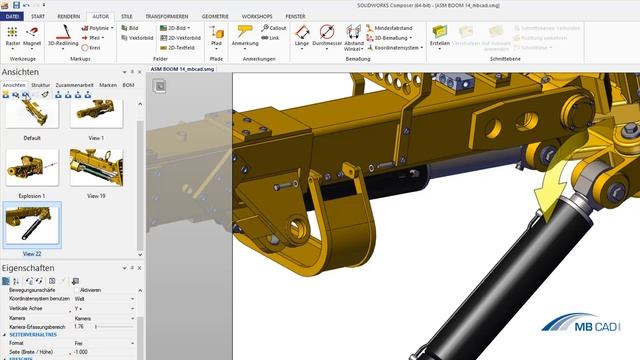Viewport: 640px width, 360px height.
Task: Add a 2D-Textfeld
Action: [177, 48]
